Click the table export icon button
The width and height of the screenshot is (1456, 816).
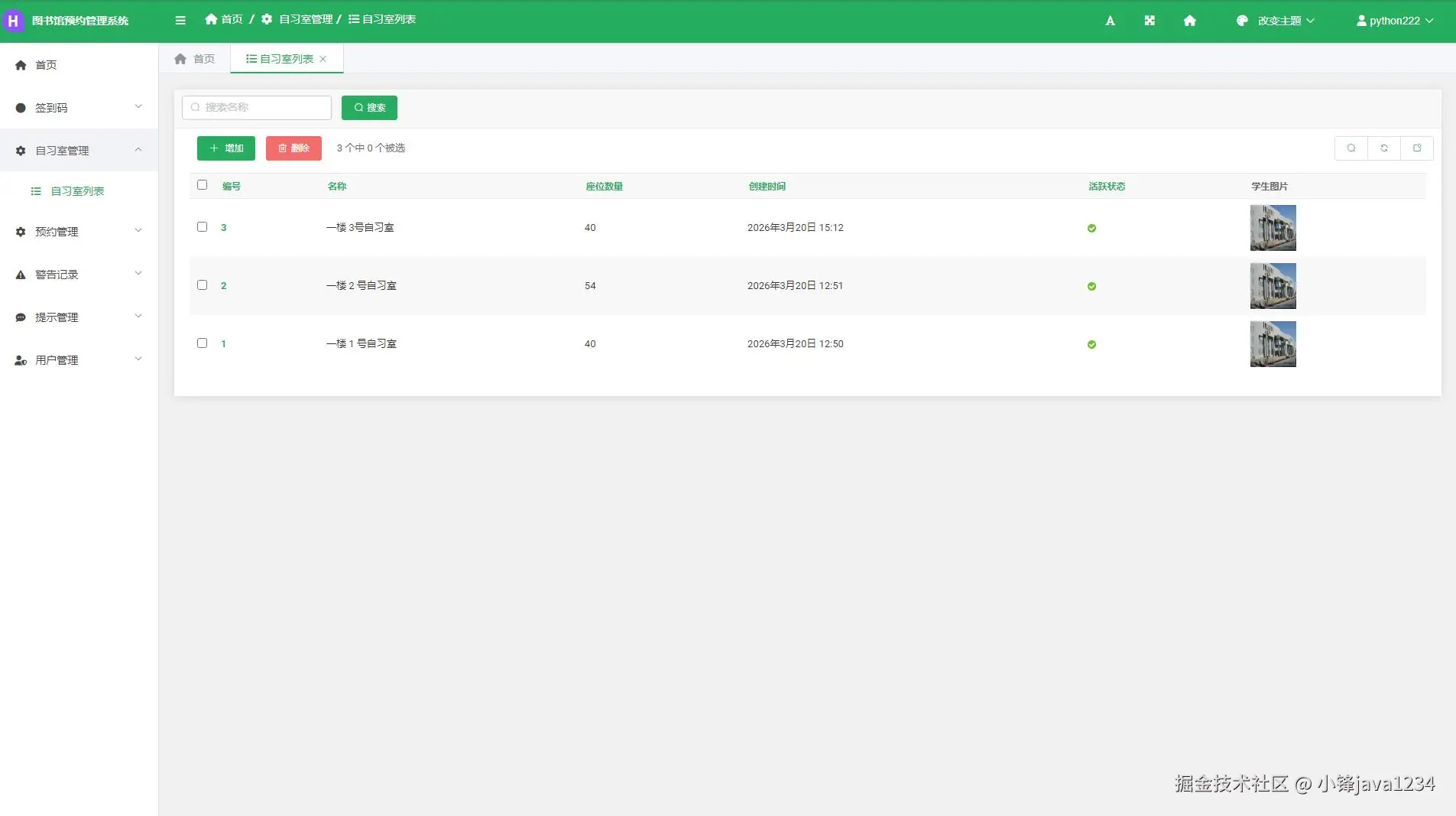[x=1417, y=148]
